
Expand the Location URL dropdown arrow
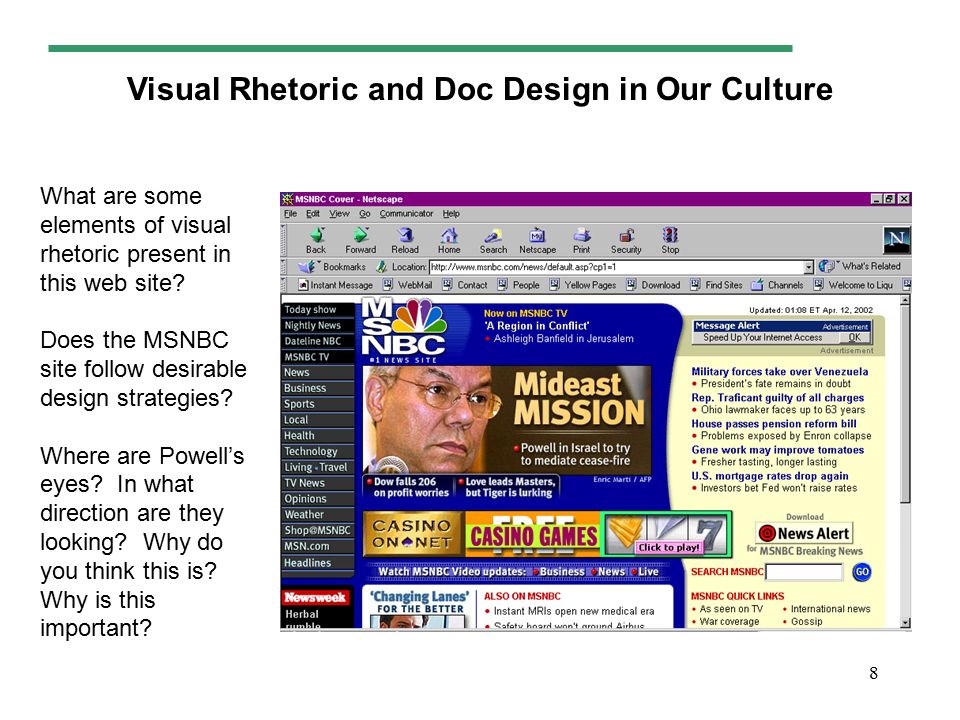(808, 268)
